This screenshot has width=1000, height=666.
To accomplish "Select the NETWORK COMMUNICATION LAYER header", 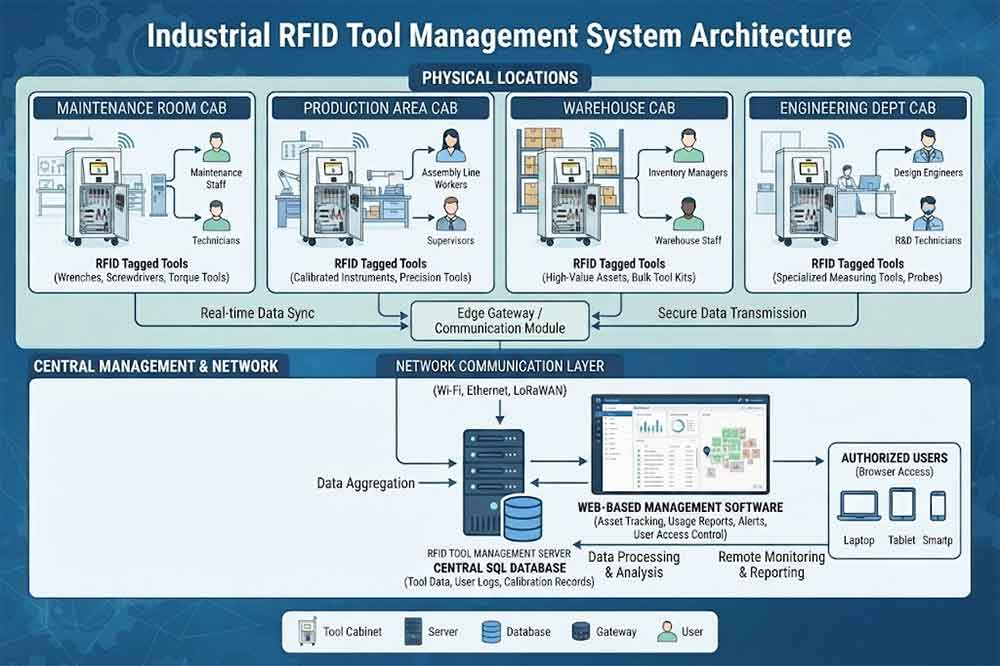I will pos(500,366).
